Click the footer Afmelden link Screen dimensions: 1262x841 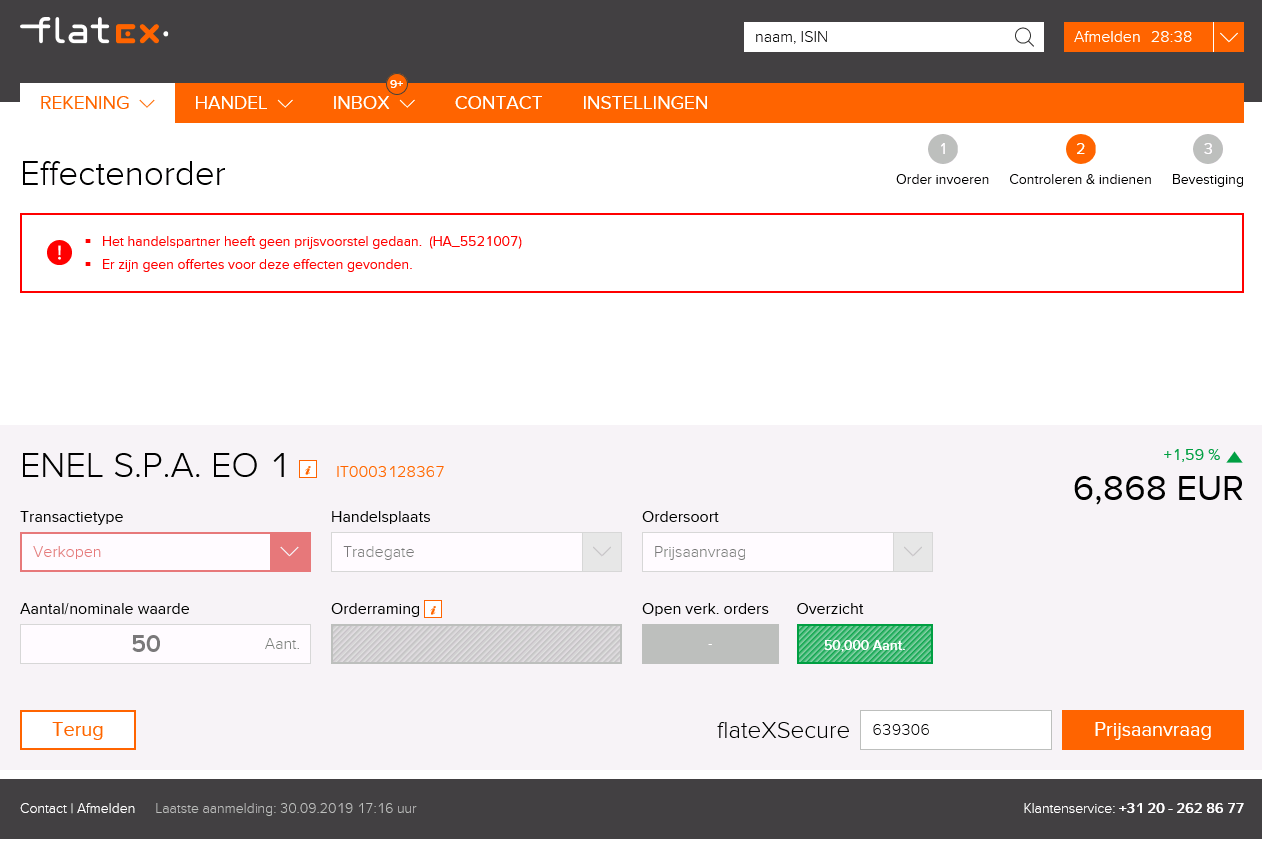(106, 808)
